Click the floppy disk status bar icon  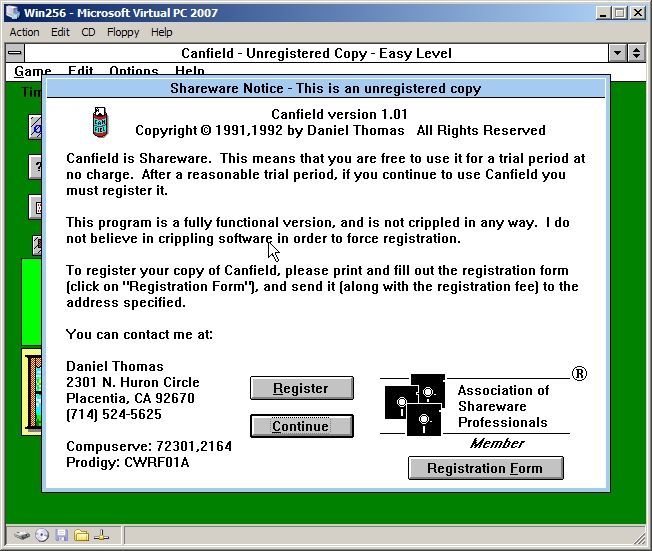(62, 535)
